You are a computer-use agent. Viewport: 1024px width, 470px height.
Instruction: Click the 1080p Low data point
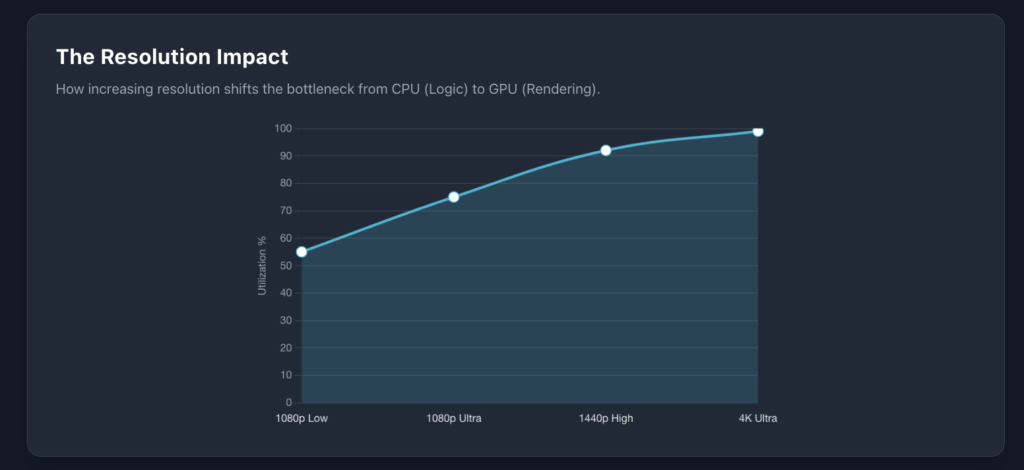(x=302, y=252)
